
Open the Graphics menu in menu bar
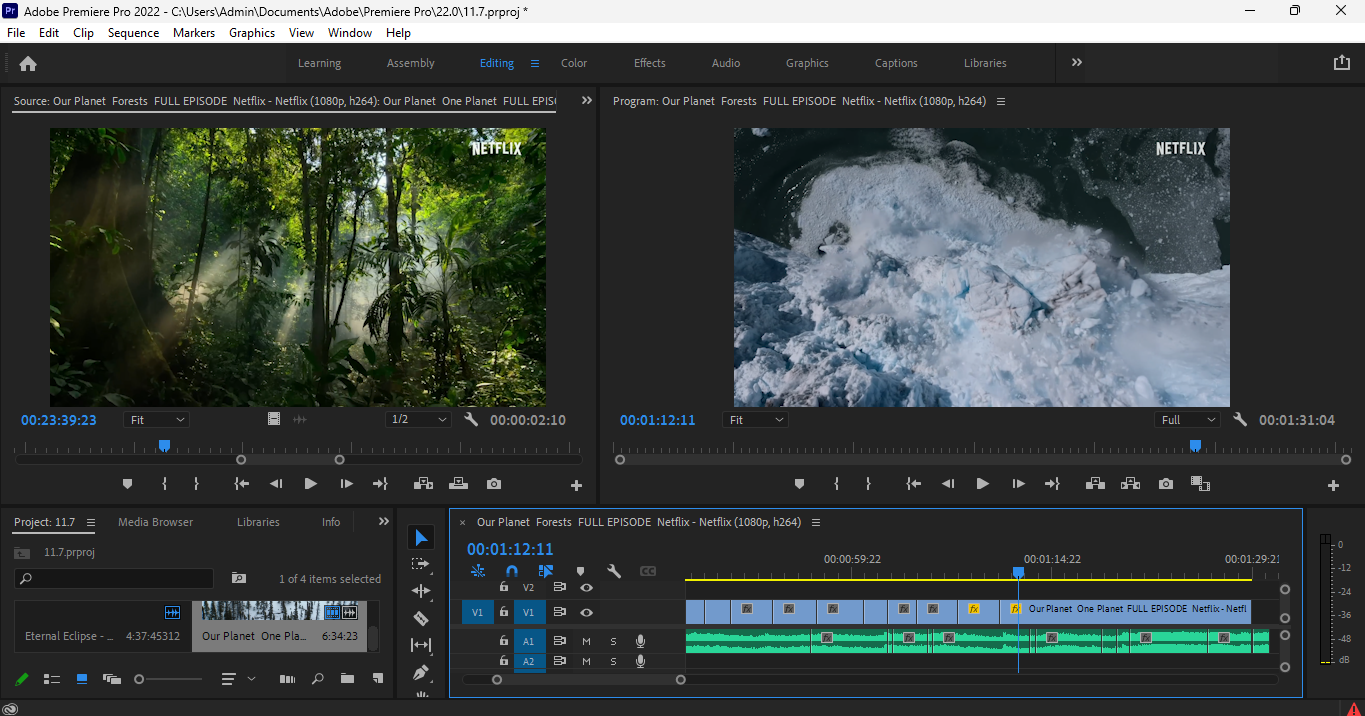click(252, 33)
